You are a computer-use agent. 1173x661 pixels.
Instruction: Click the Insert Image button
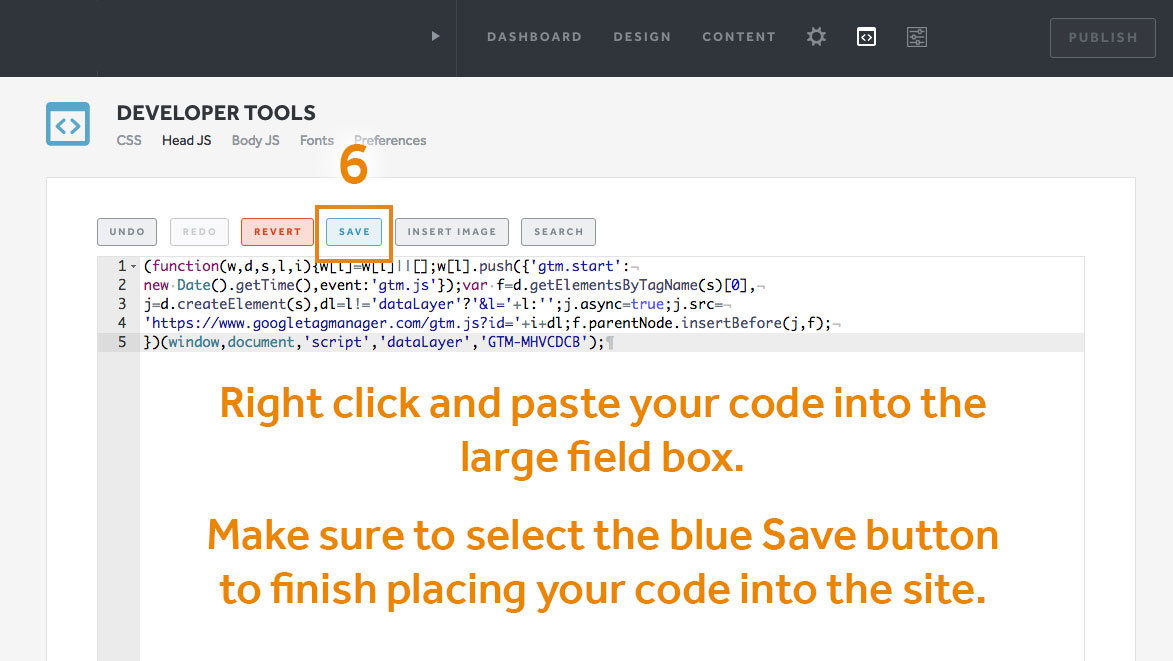[452, 232]
